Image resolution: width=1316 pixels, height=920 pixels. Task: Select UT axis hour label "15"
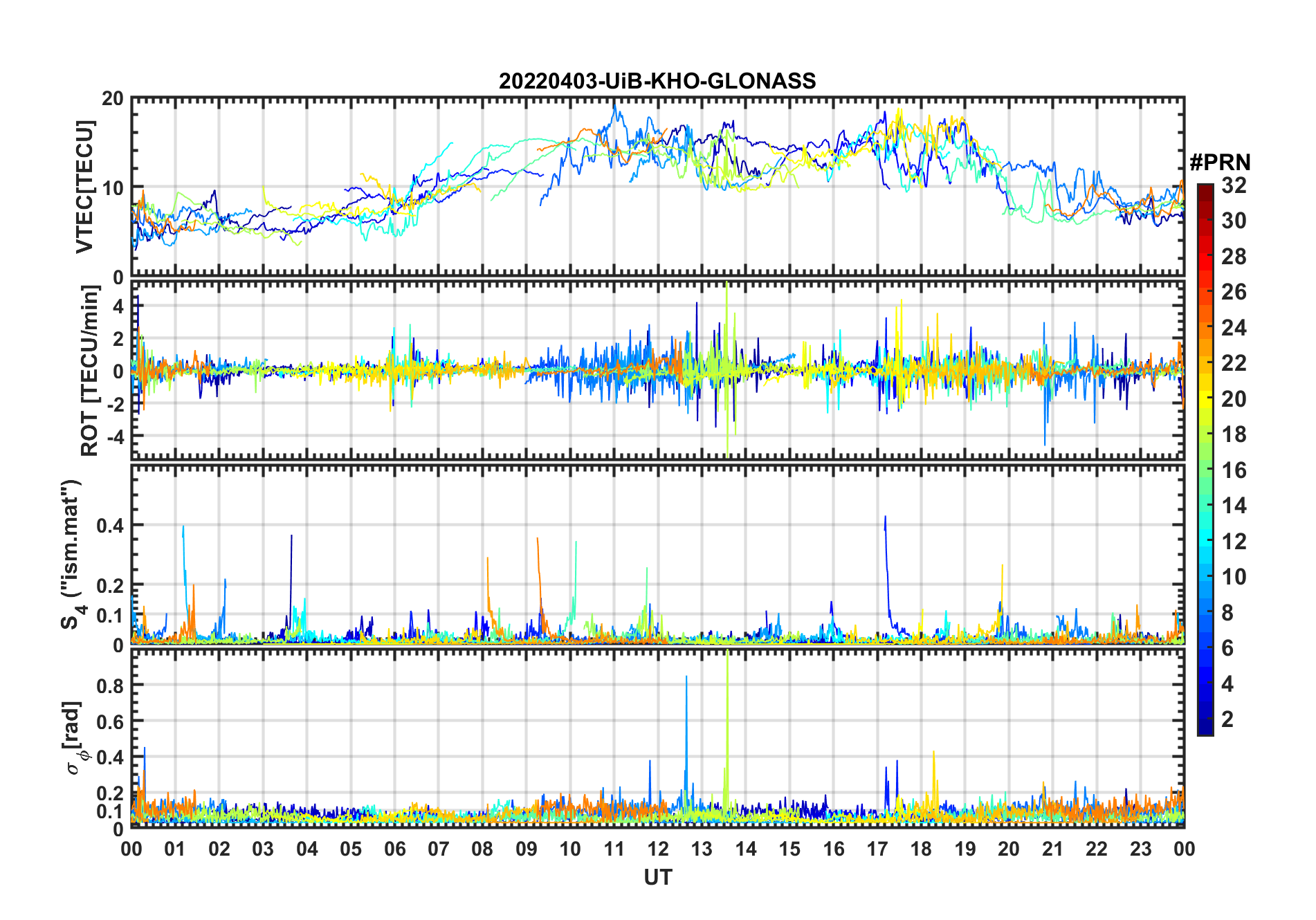click(789, 849)
